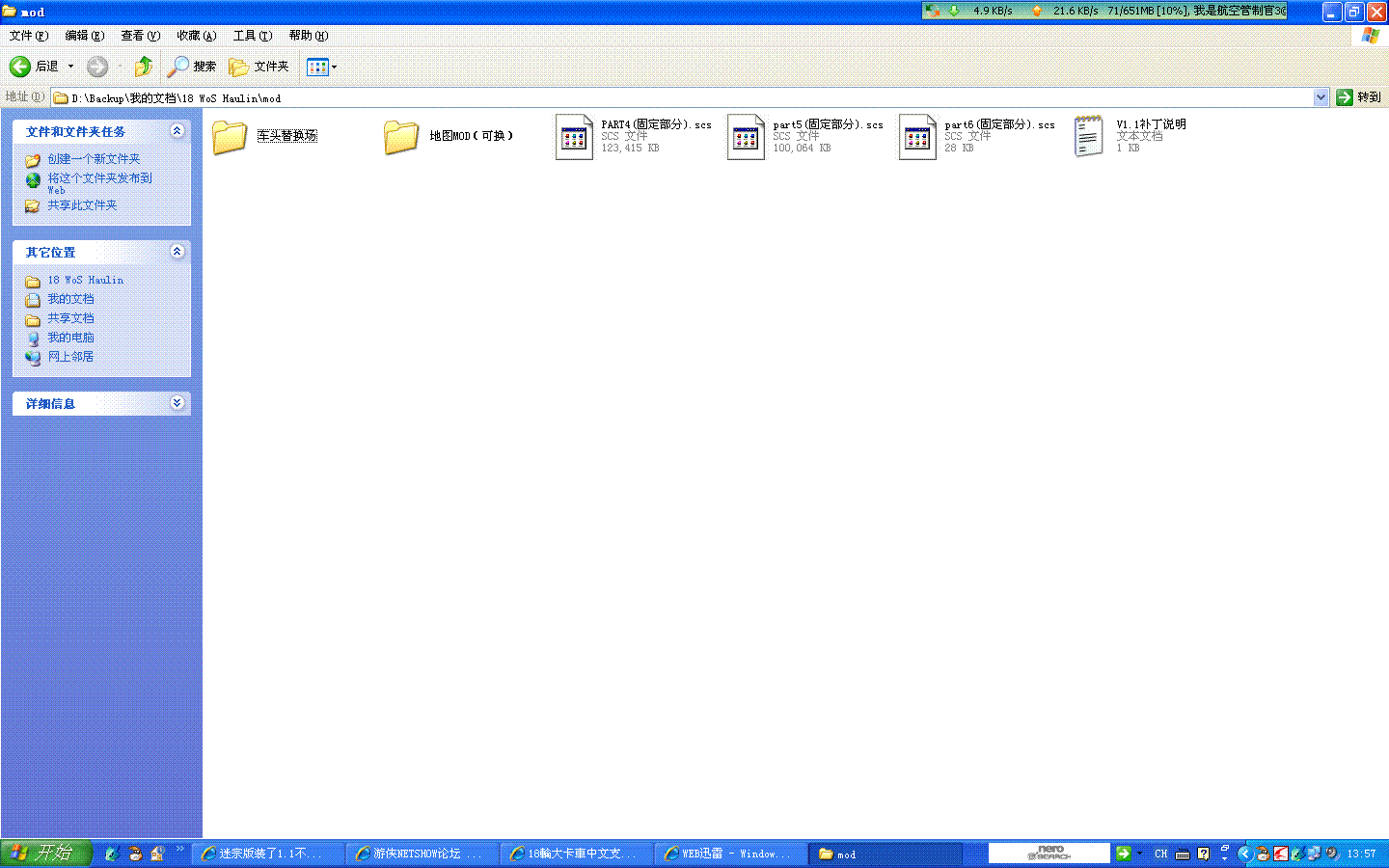
Task: Switch to 迷宗版装了1.1不... taskbar window
Action: tap(268, 854)
